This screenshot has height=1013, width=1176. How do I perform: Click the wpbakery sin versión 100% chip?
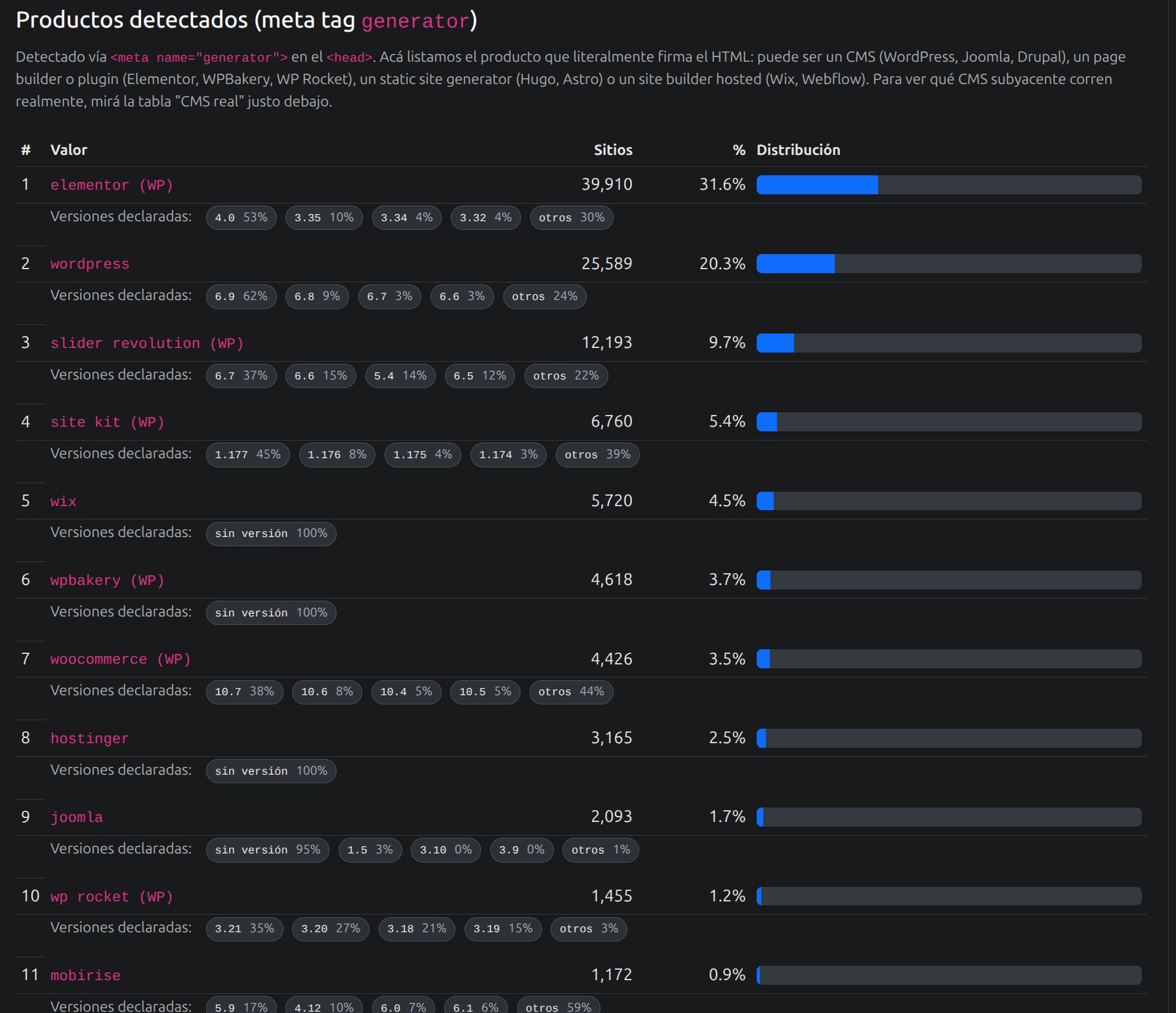[271, 613]
